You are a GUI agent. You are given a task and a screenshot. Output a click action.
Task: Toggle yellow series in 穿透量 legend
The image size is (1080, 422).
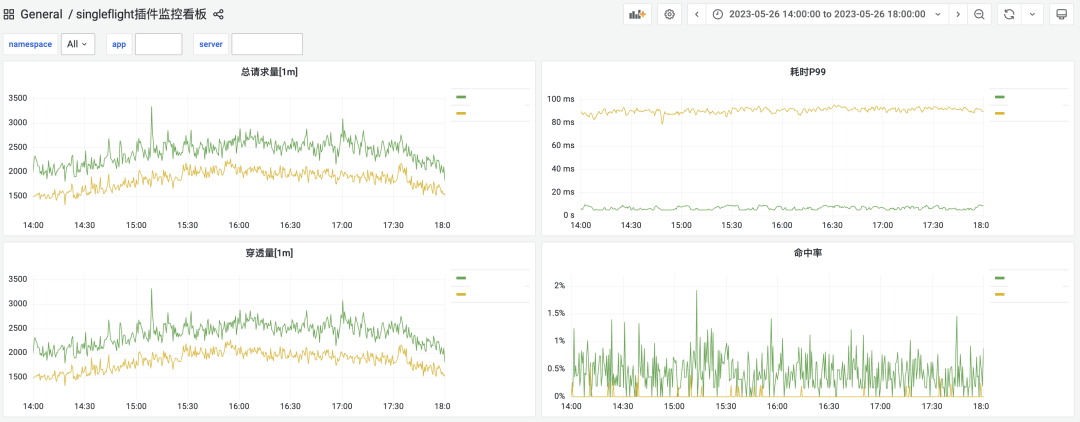(461, 294)
